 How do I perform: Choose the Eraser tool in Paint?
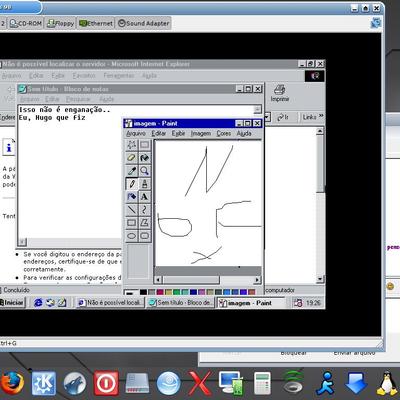132,158
